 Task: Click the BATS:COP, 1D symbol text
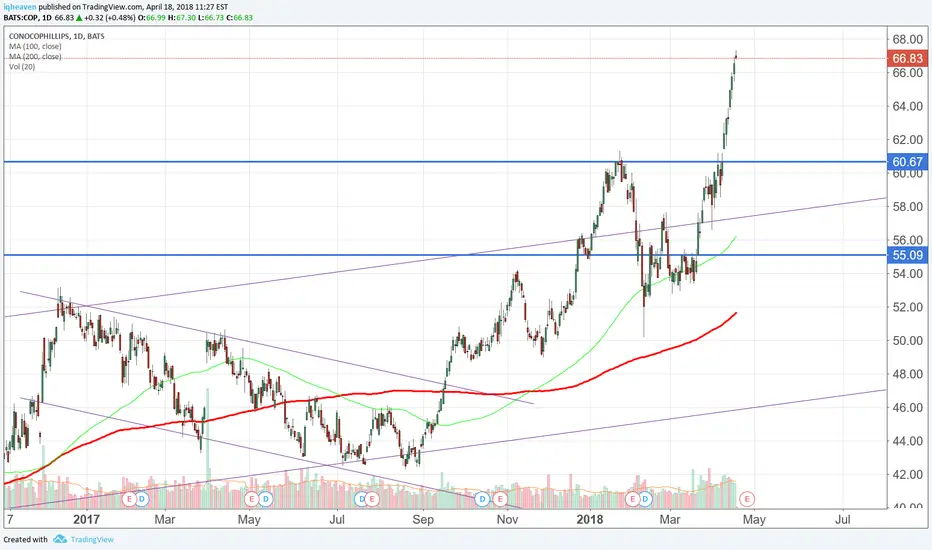[27, 18]
